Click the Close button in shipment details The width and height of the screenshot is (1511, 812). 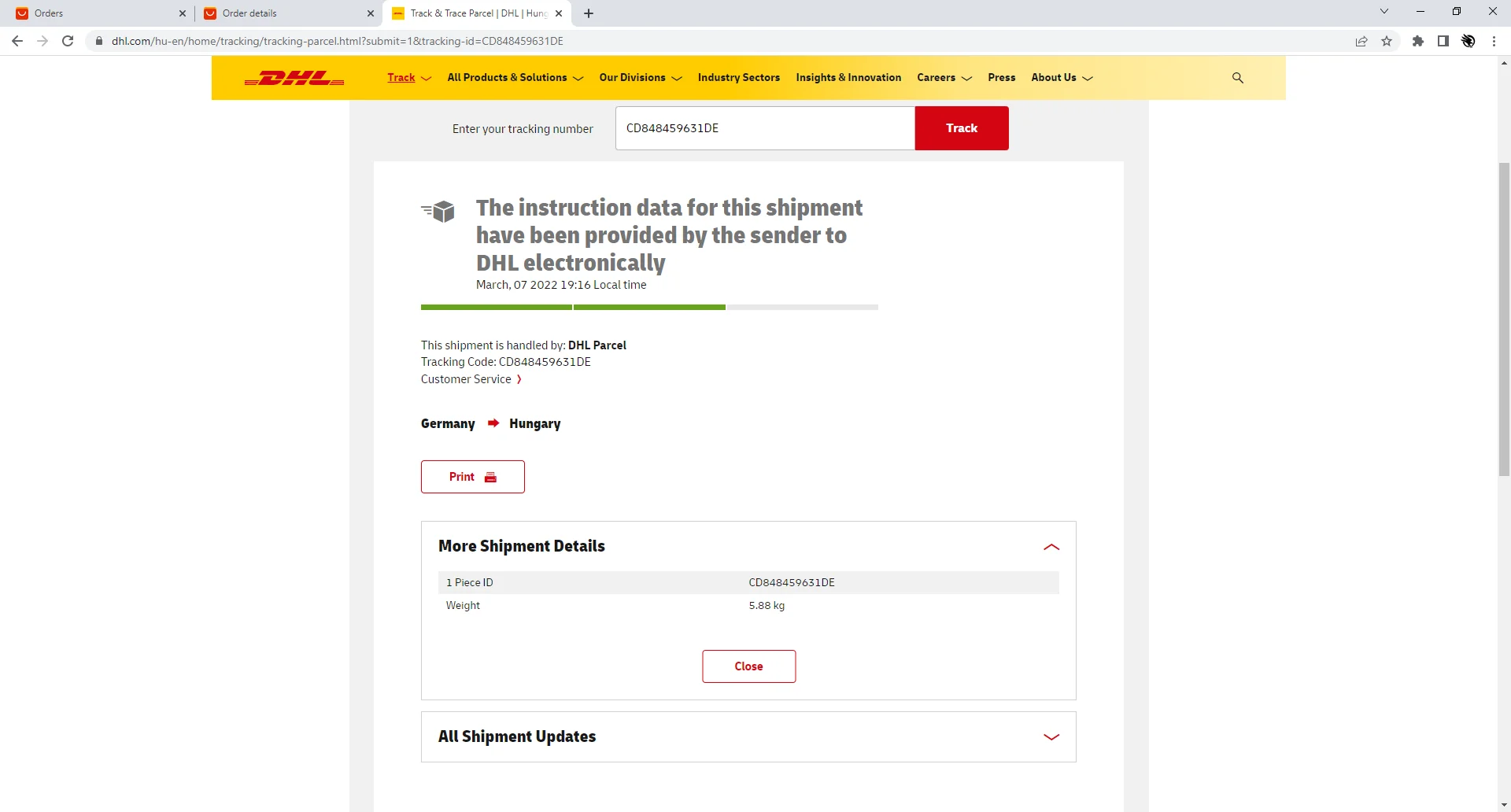(x=749, y=666)
